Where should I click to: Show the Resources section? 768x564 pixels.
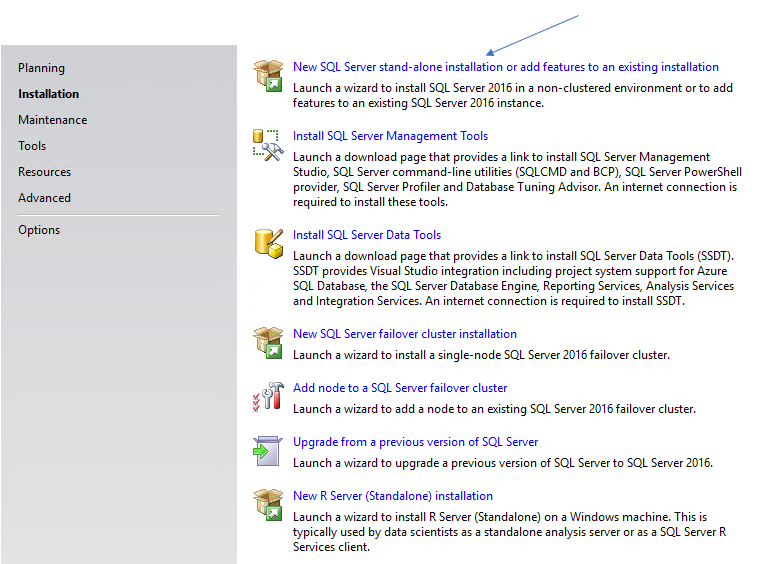(44, 172)
